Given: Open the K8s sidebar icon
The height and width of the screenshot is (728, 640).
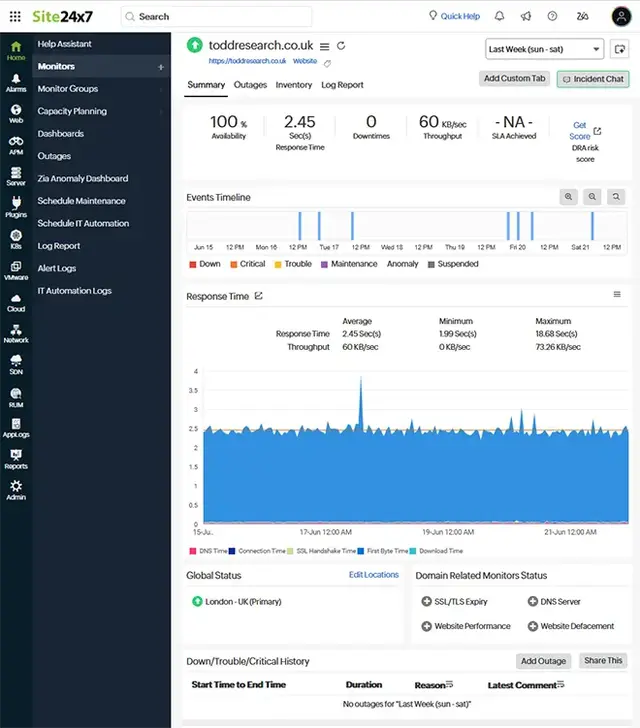Looking at the screenshot, I should (x=16, y=239).
